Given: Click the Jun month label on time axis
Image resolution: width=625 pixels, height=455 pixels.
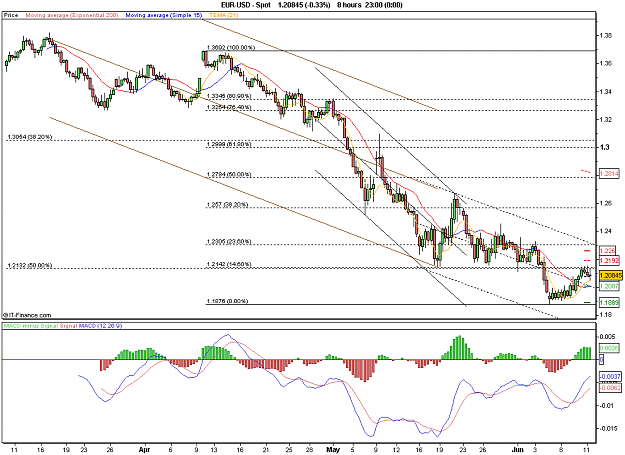Looking at the screenshot, I should tap(517, 449).
